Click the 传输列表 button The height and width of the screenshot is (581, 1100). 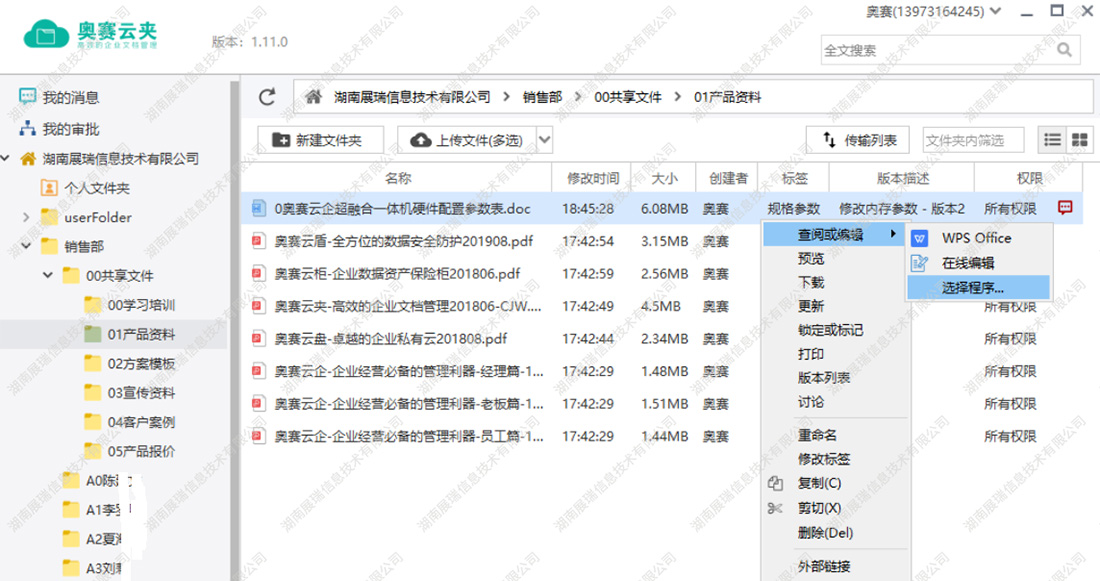858,140
